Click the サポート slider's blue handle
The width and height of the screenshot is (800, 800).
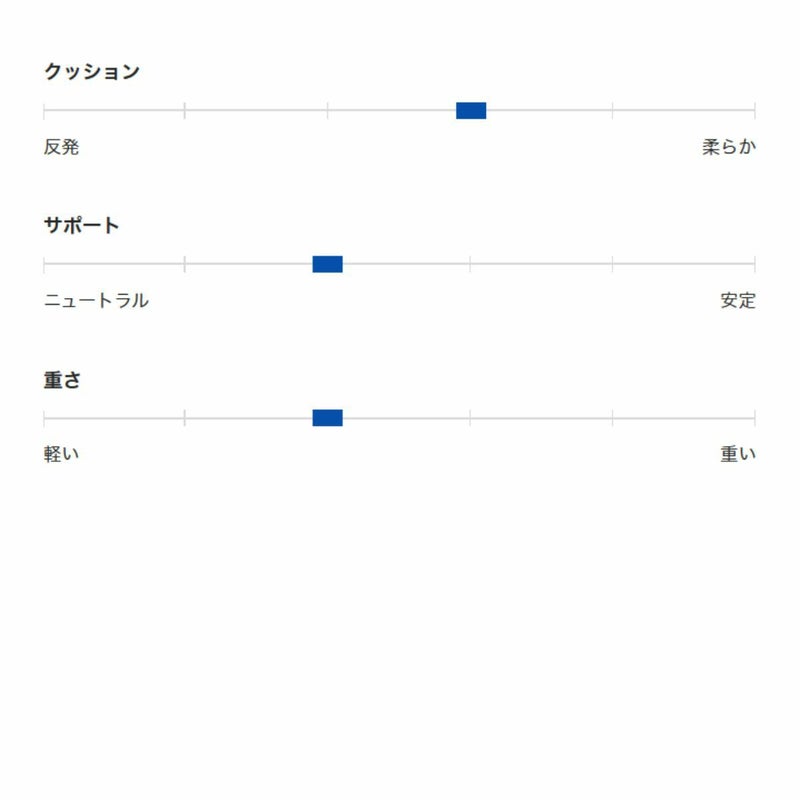click(x=328, y=264)
